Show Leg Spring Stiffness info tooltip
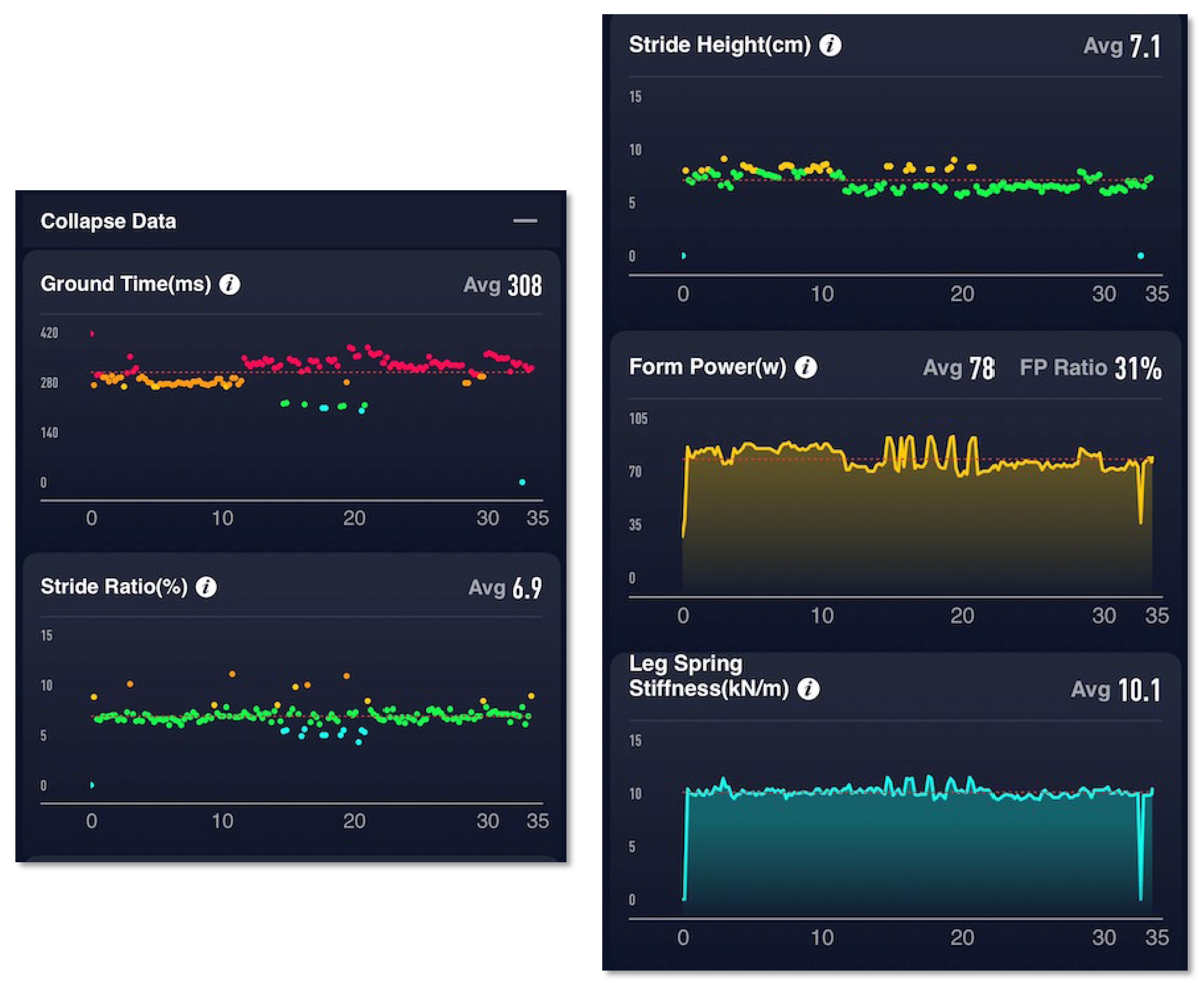 click(808, 689)
